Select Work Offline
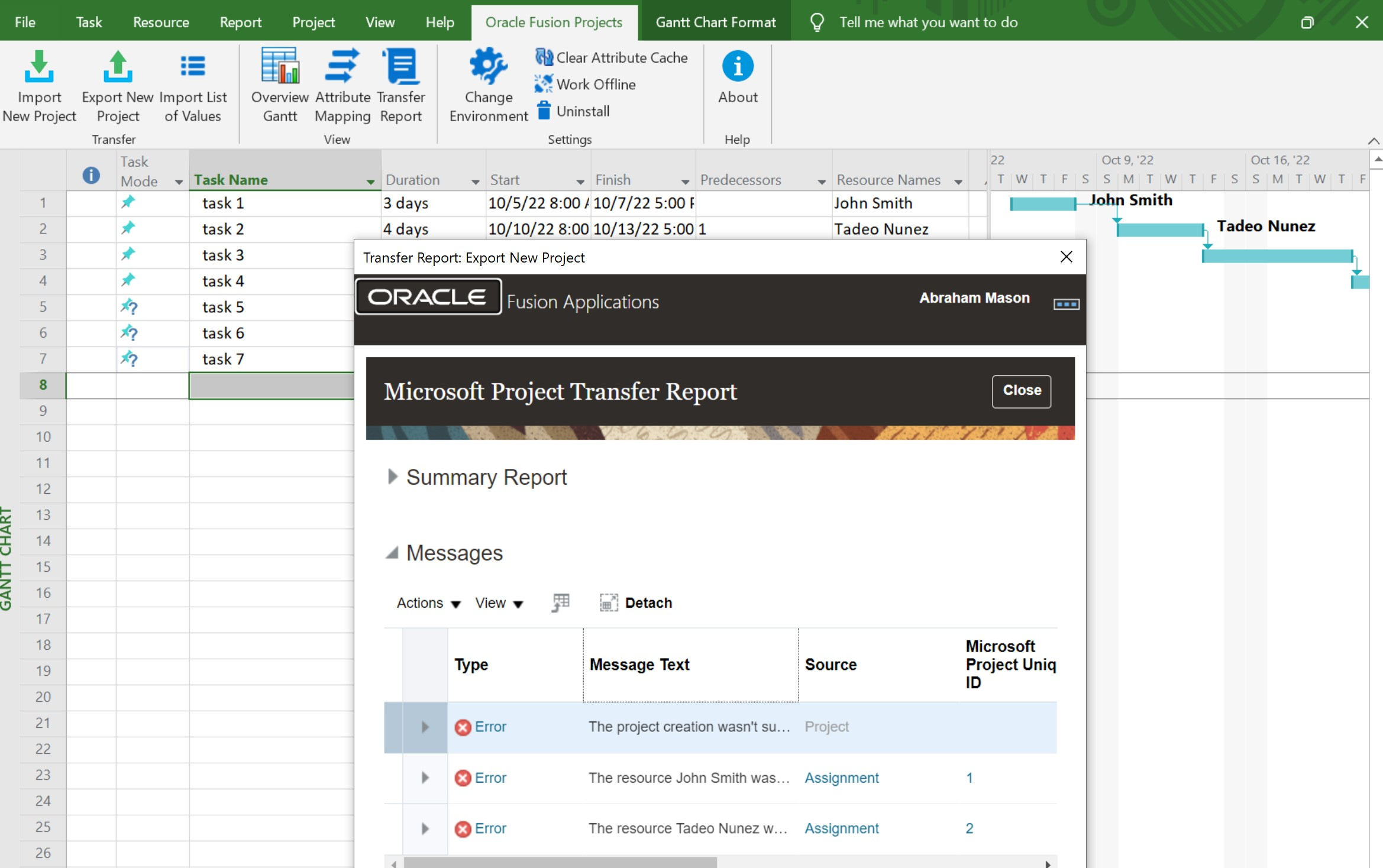Image resolution: width=1383 pixels, height=868 pixels. [585, 85]
